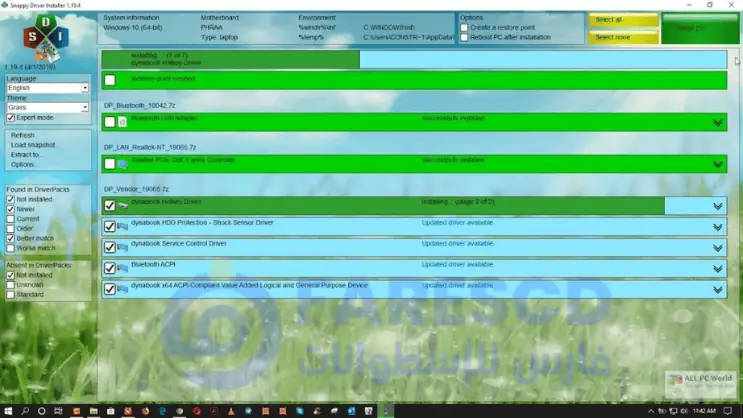Choose Load snapshot in the side menu
Image resolution: width=743 pixels, height=418 pixels.
(33, 145)
